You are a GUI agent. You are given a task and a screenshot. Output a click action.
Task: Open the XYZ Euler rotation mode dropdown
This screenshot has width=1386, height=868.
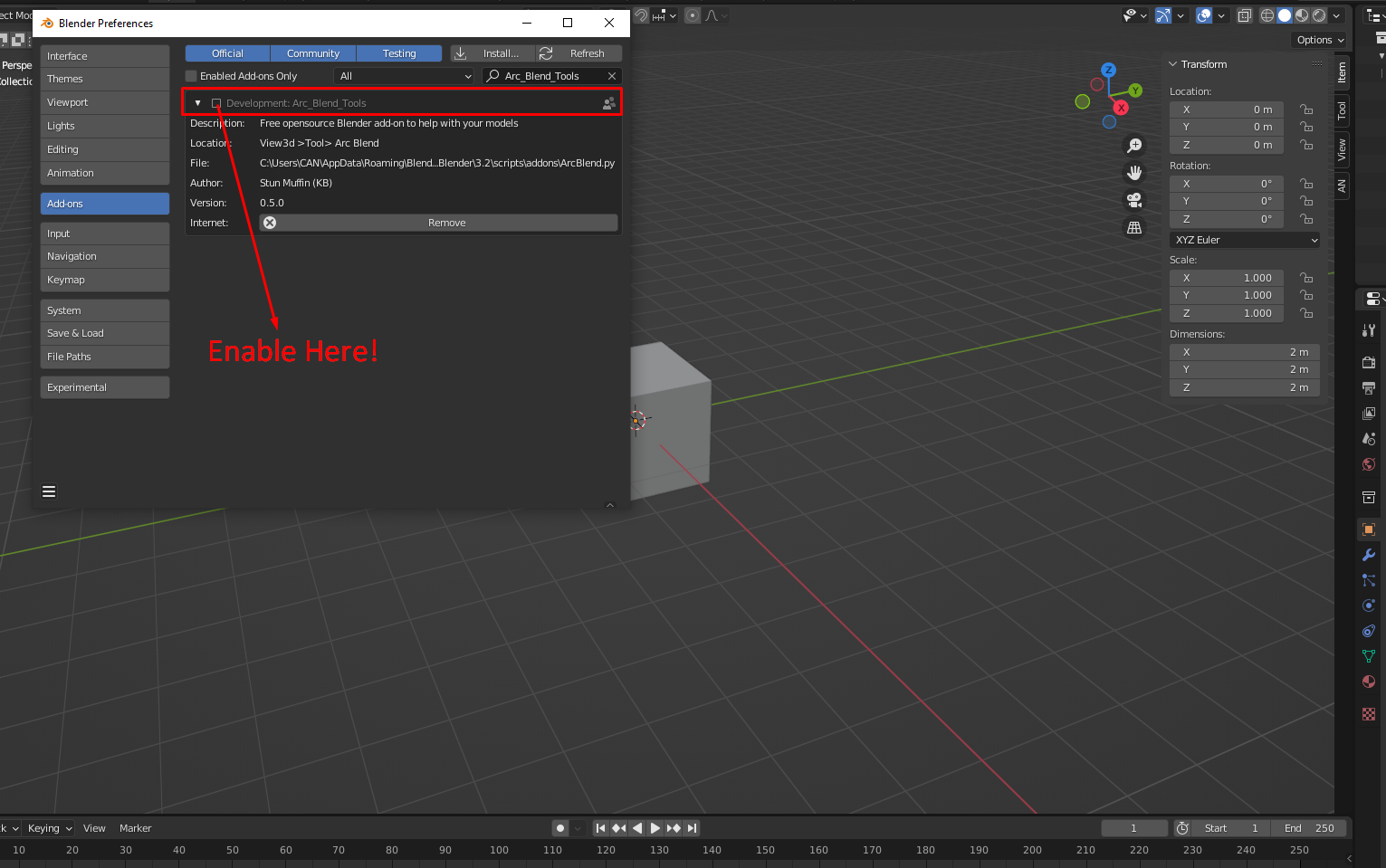1244,239
